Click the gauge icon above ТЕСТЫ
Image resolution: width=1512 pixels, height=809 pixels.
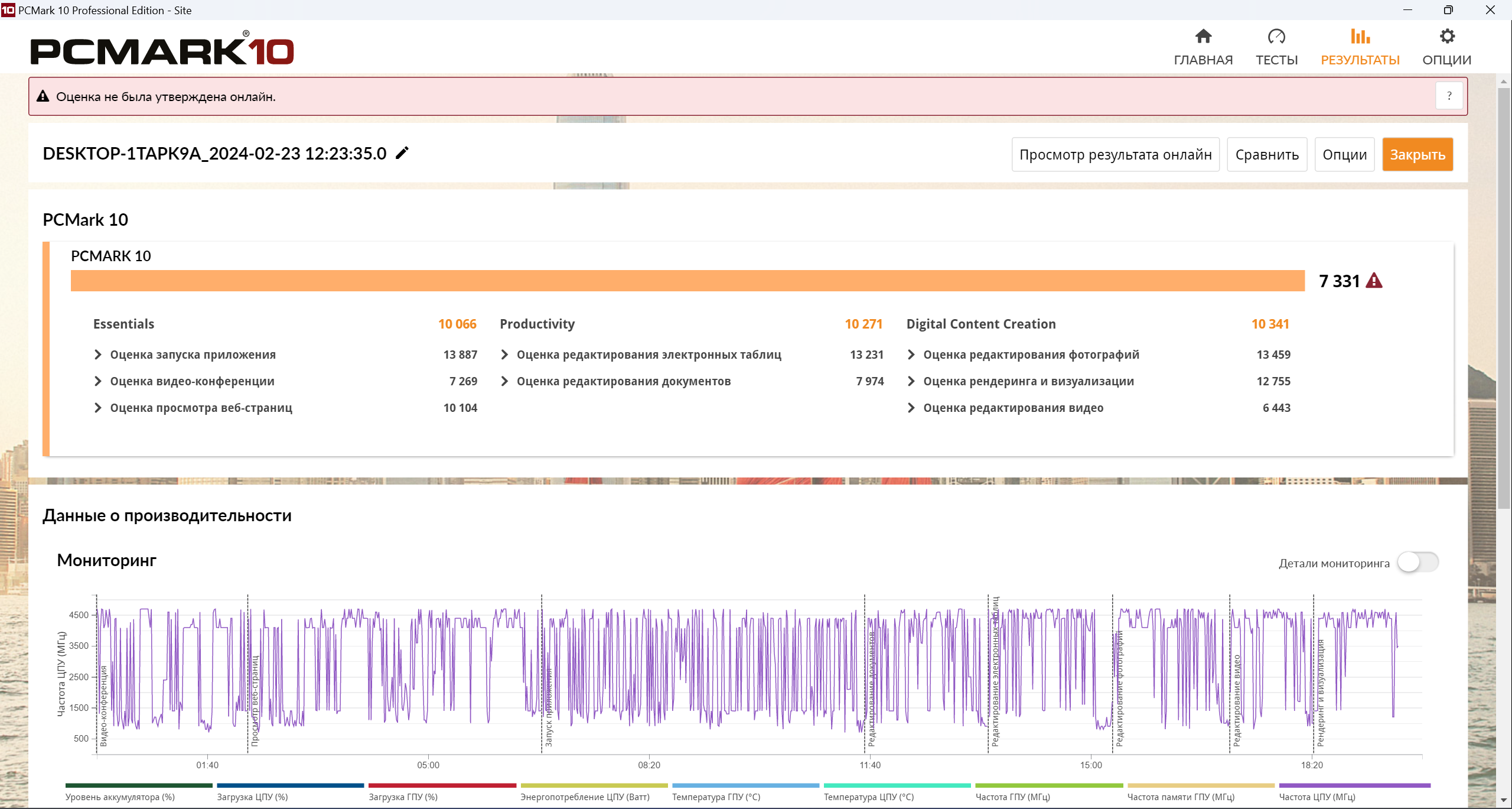coord(1276,37)
